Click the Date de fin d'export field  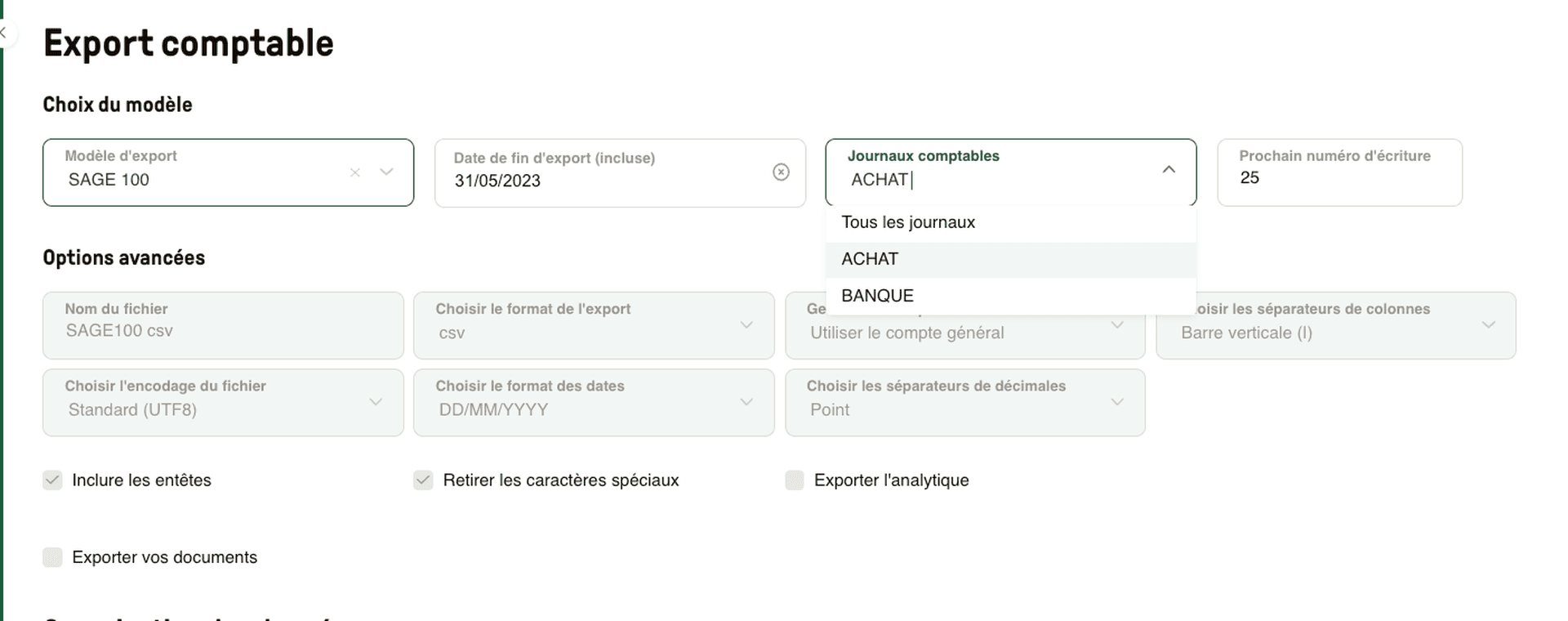point(620,172)
